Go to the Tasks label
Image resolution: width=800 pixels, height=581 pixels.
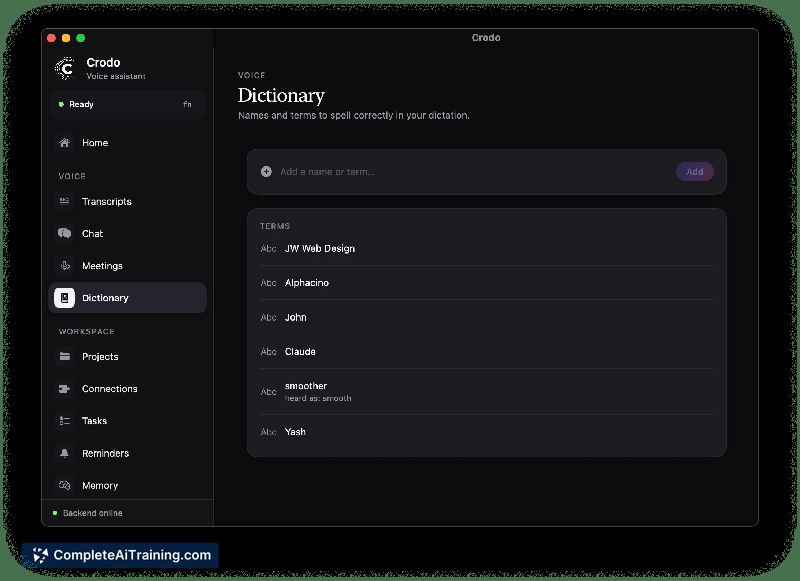point(94,421)
